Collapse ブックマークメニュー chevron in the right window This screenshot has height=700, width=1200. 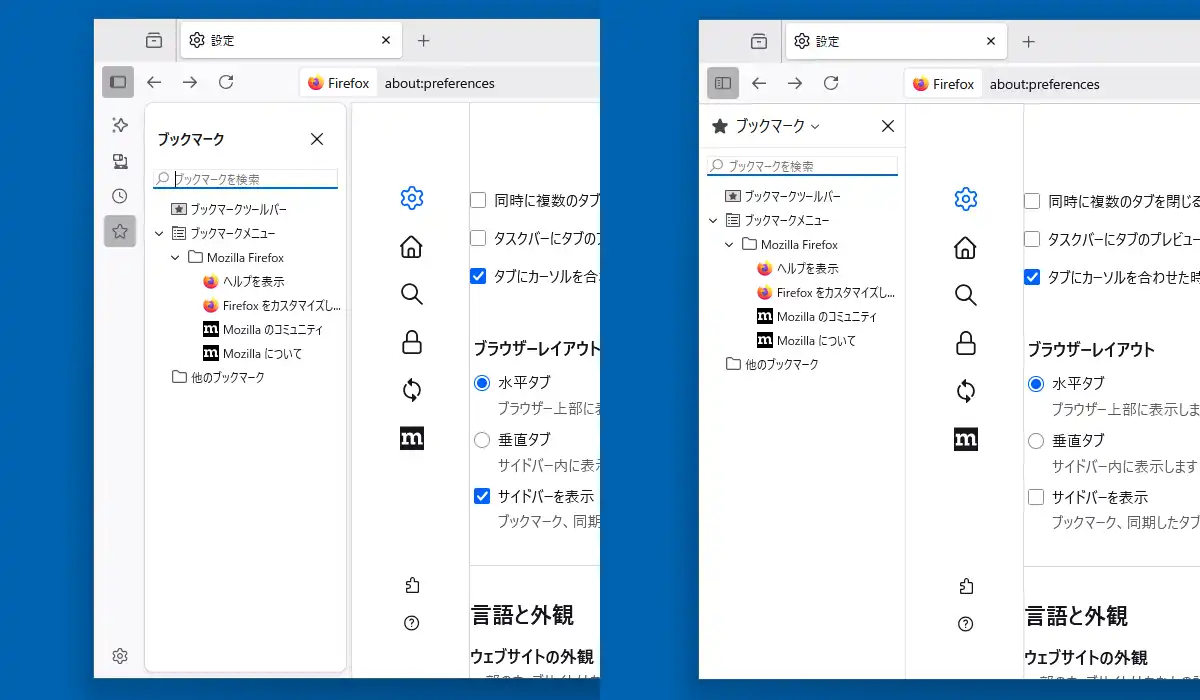click(713, 220)
